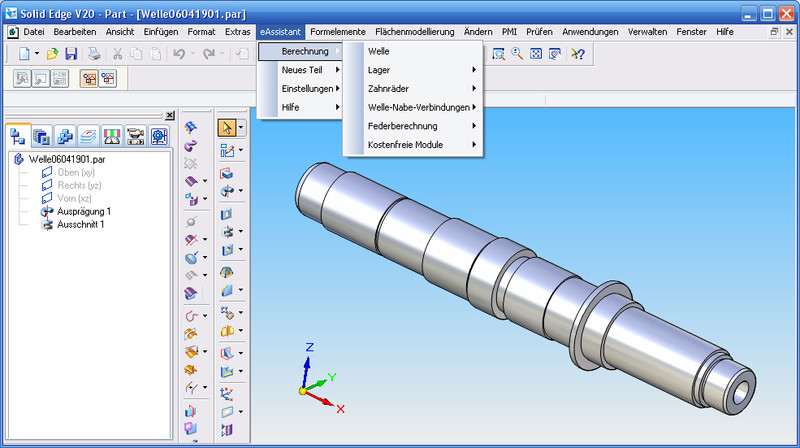Click the Save icon in the toolbar

[71, 54]
